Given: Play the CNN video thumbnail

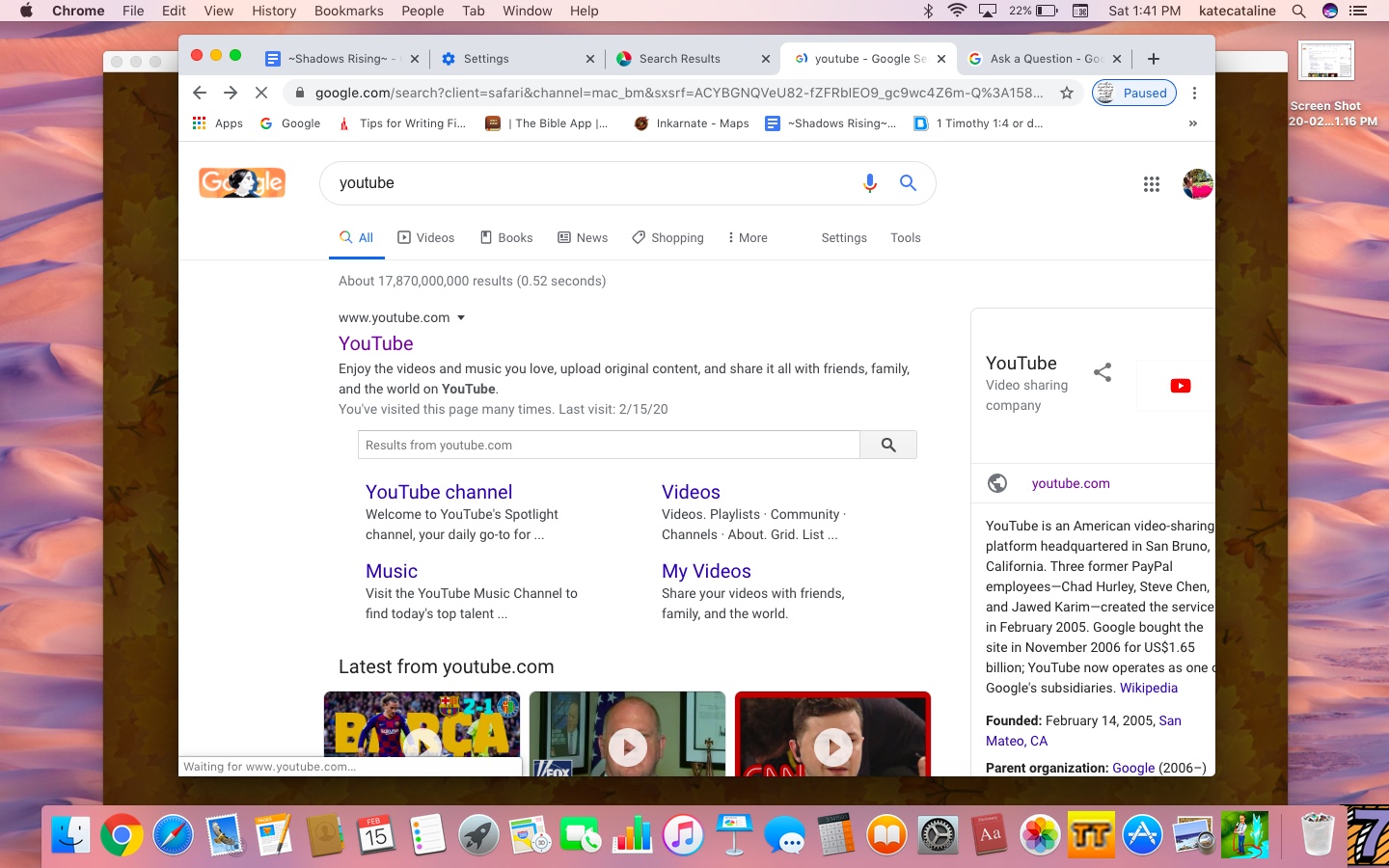Looking at the screenshot, I should tap(832, 733).
